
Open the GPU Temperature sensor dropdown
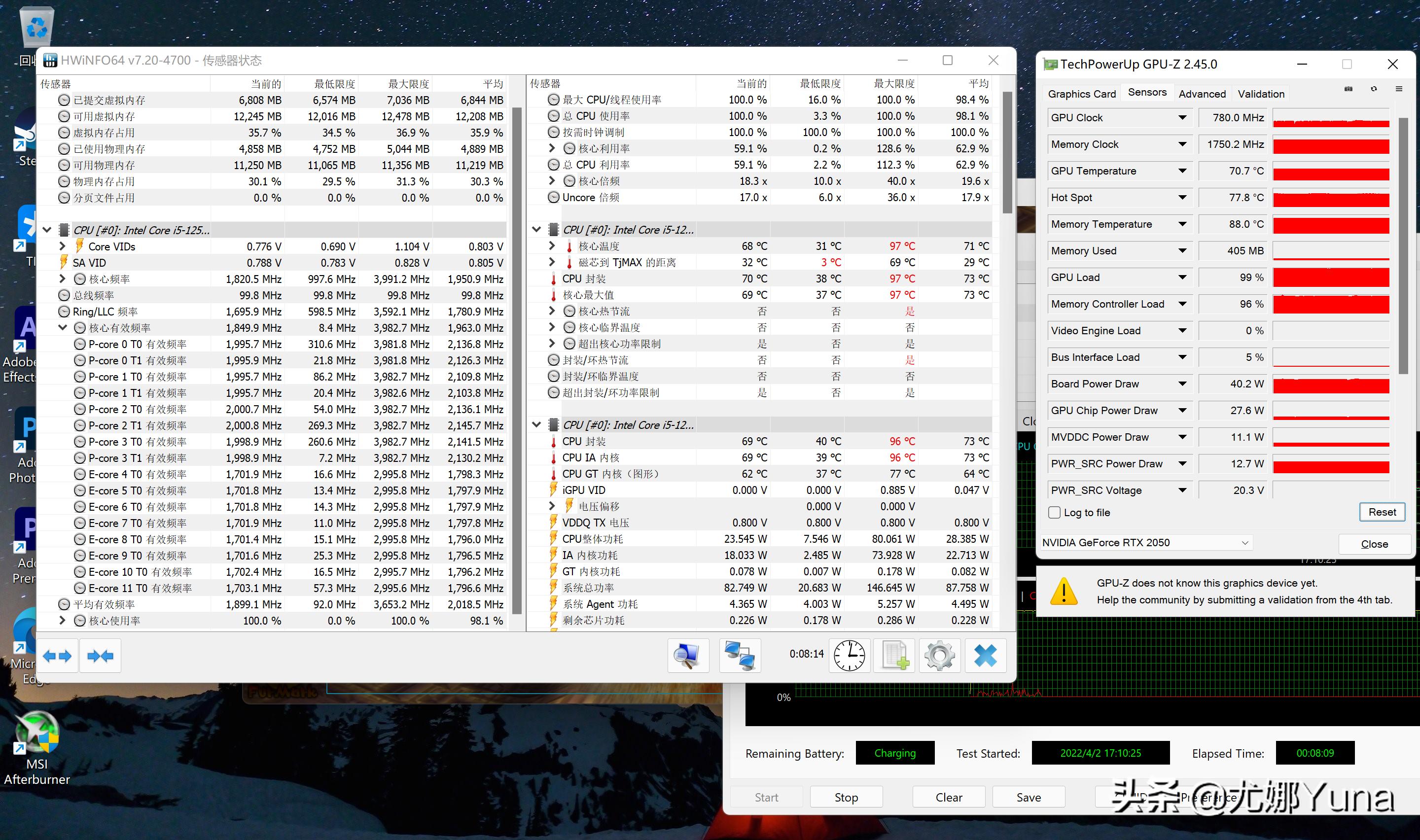[1182, 171]
